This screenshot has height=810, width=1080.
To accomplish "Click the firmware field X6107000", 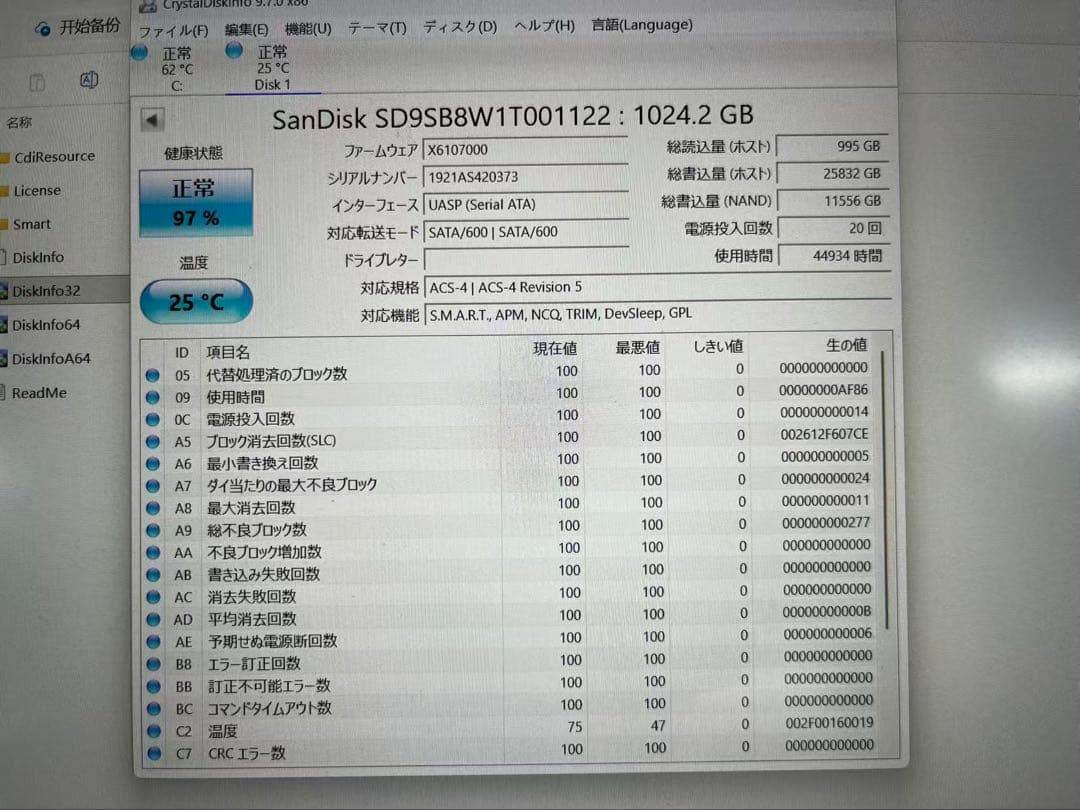I will 525,150.
